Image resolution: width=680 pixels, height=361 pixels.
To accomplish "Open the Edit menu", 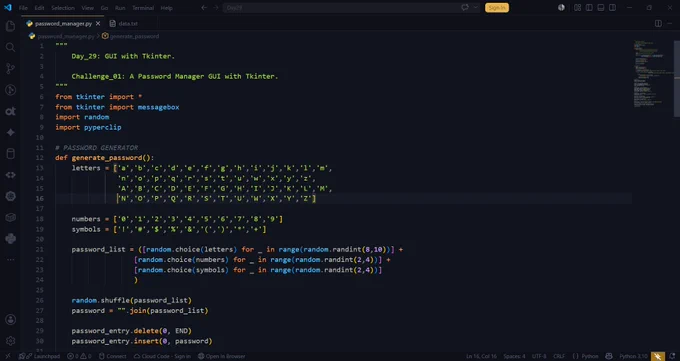I will (39, 8).
